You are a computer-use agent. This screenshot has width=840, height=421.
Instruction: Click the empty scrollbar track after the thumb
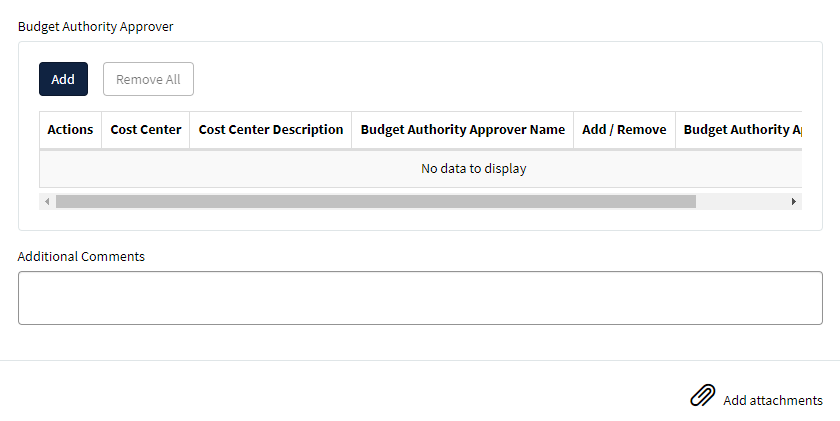(740, 201)
